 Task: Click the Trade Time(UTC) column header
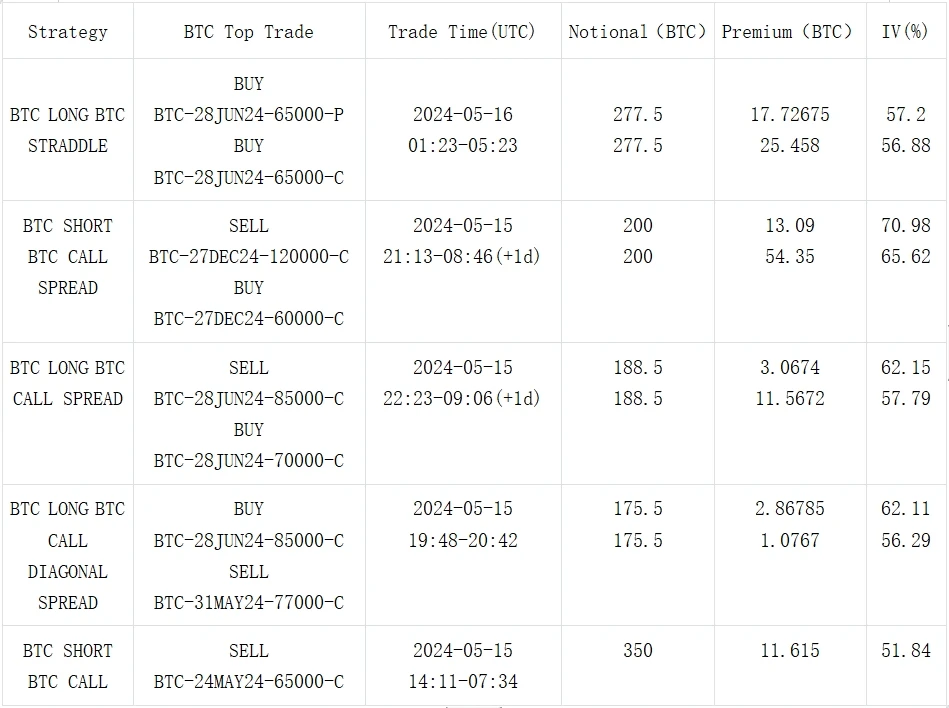pyautogui.click(x=462, y=31)
